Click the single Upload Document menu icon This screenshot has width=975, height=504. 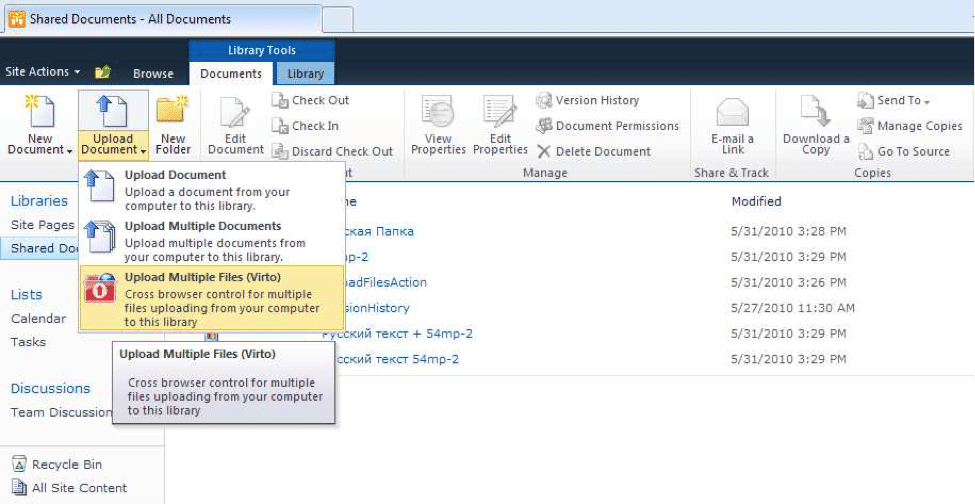pos(100,186)
